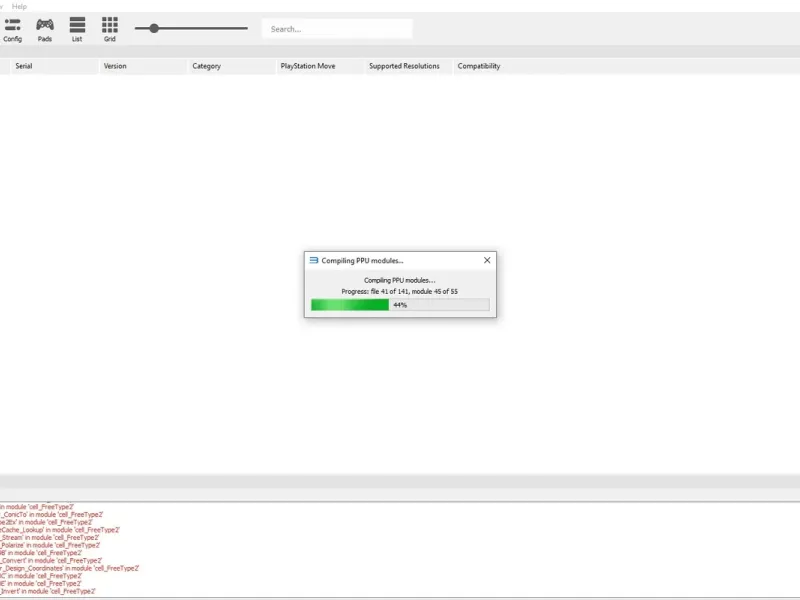Viewport: 800px width, 600px height.
Task: Select log line containing '_Design_Coordinates'
Action: 69,568
